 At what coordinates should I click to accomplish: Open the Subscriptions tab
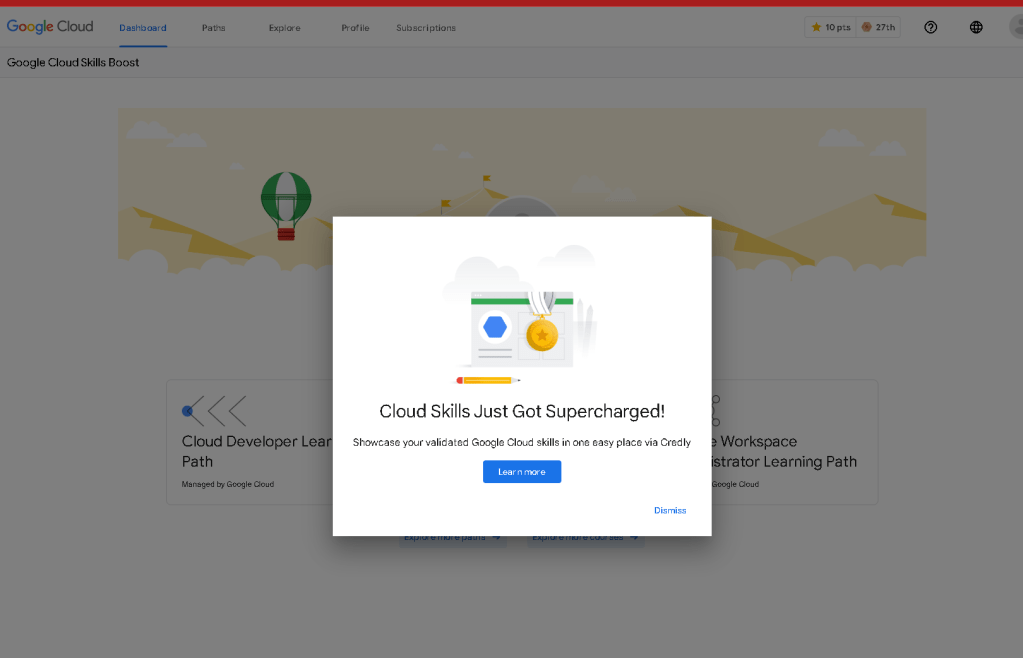pos(426,28)
